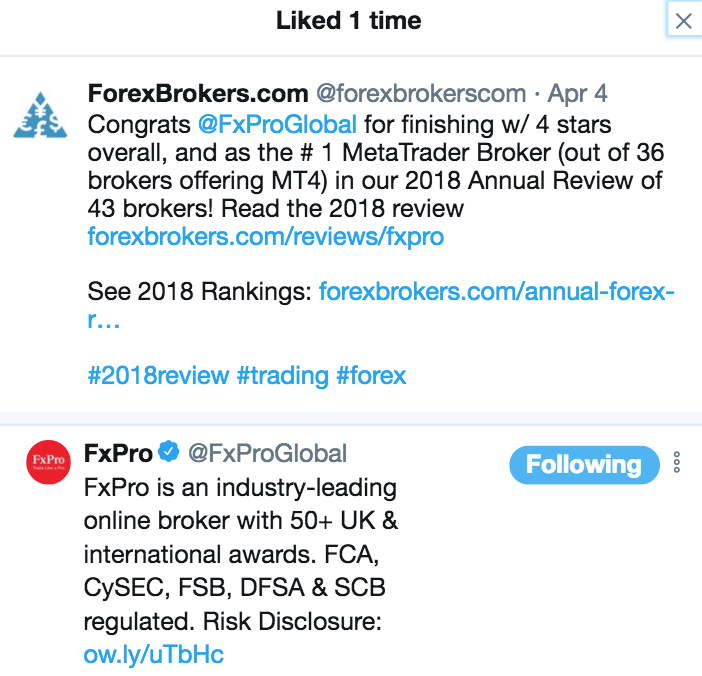Close the Liked dialog
Viewport: 702px width, 676px height.
click(684, 21)
